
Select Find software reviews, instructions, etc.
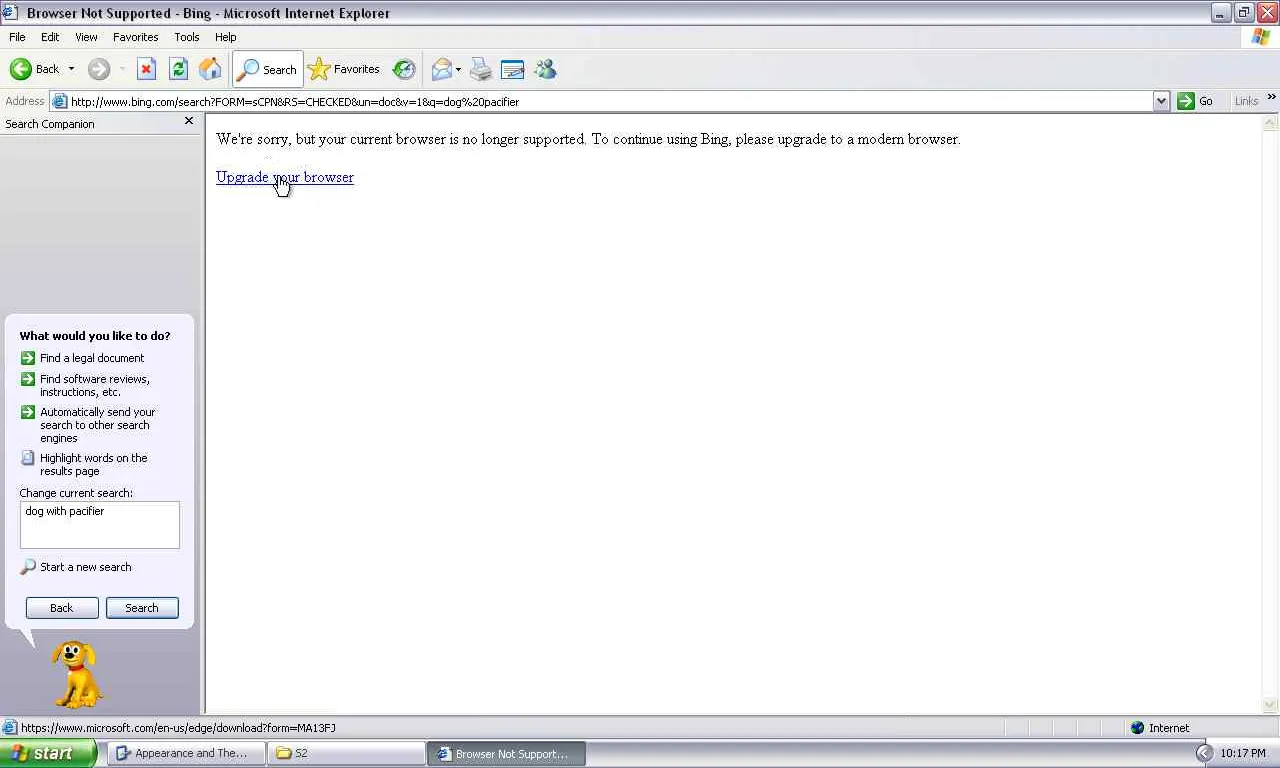(x=95, y=385)
